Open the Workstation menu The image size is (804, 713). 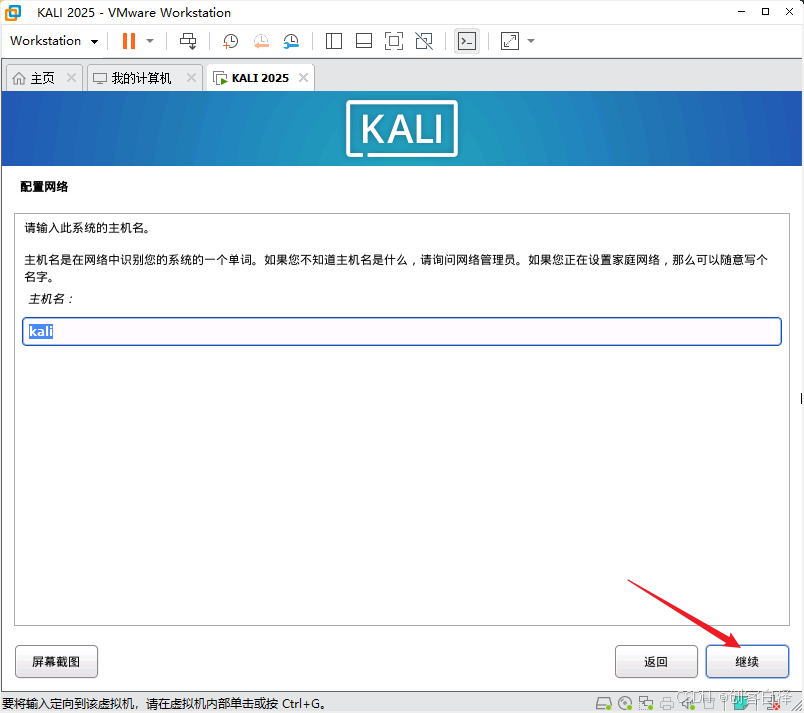click(x=53, y=41)
